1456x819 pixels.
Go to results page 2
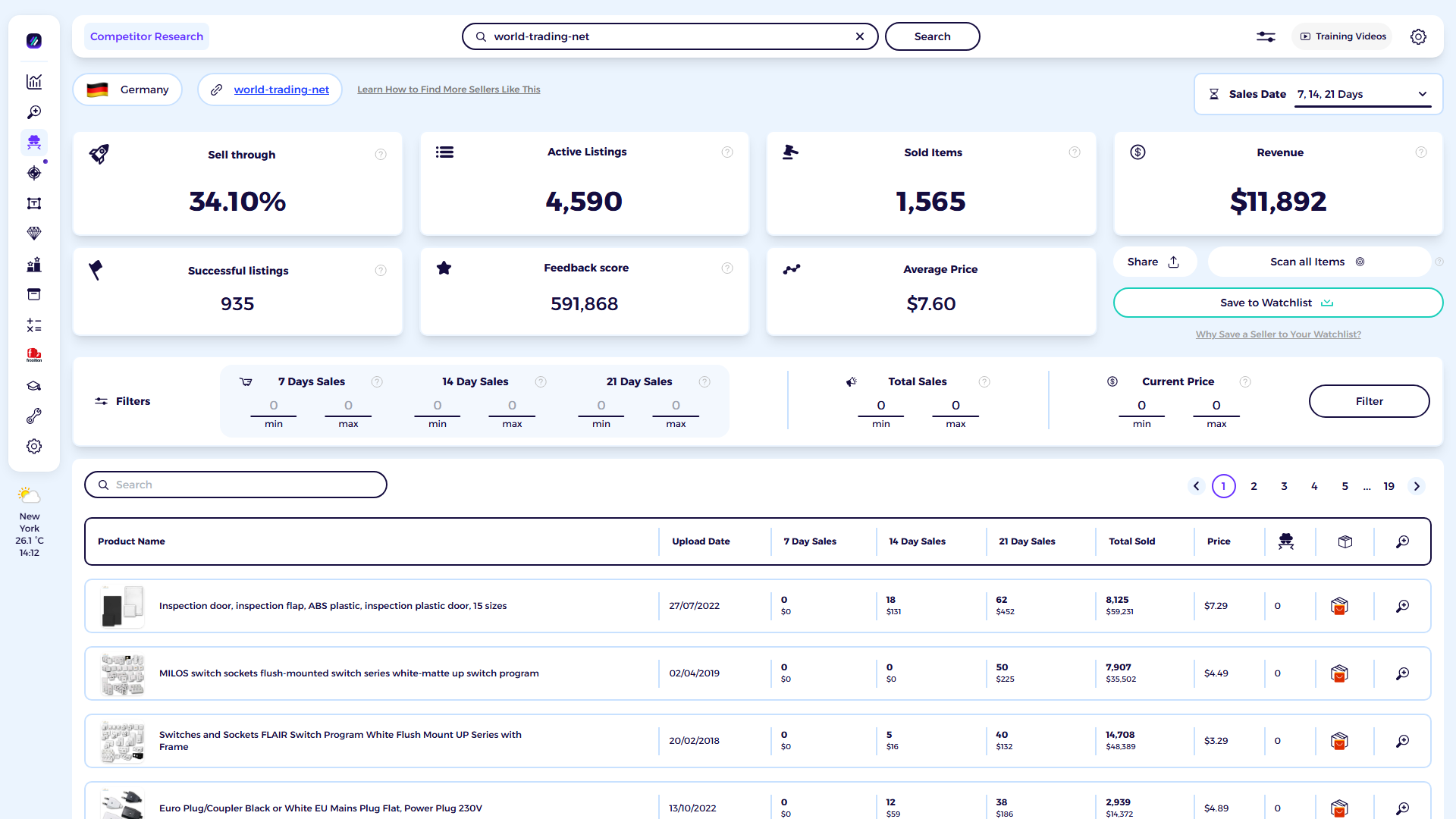pos(1254,486)
